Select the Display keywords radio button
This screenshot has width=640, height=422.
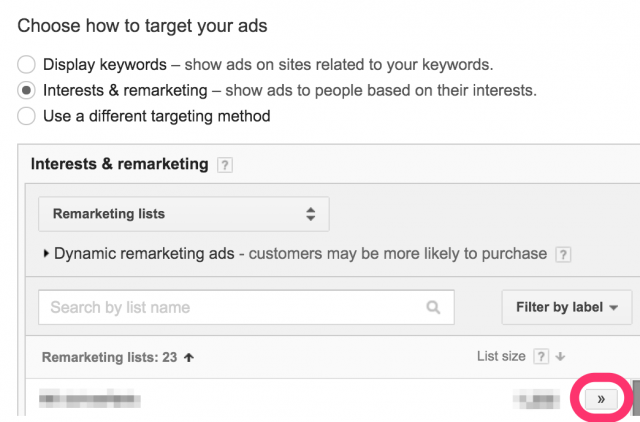27,65
